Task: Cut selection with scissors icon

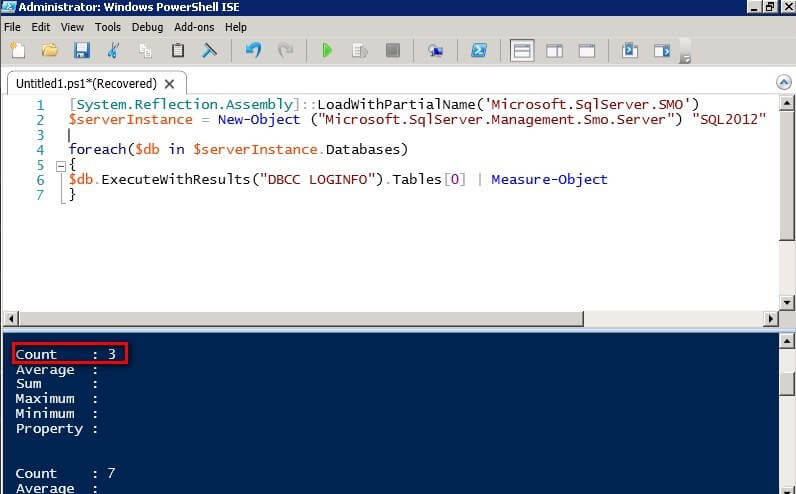Action: pyautogui.click(x=114, y=50)
